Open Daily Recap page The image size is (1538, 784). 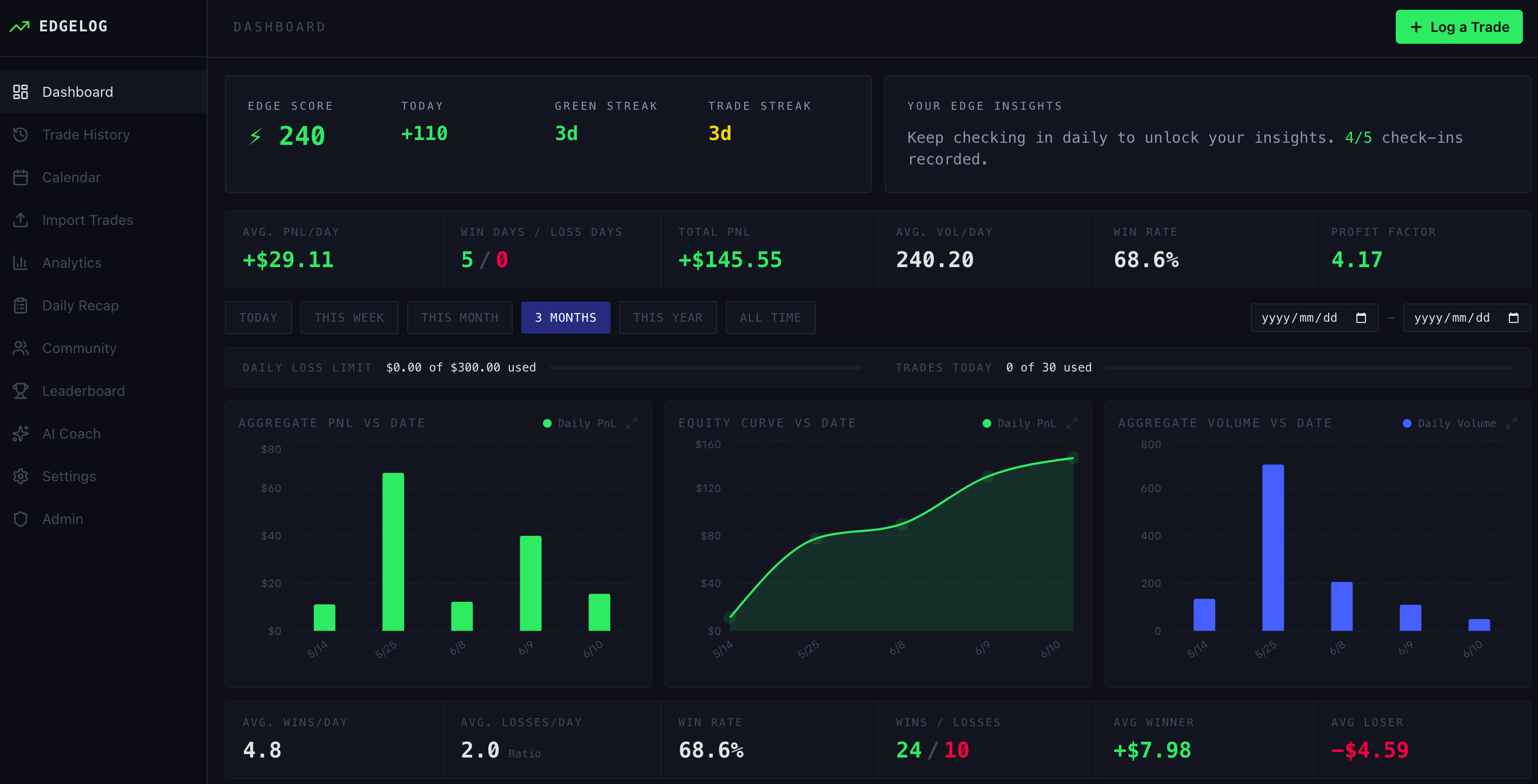click(103, 305)
